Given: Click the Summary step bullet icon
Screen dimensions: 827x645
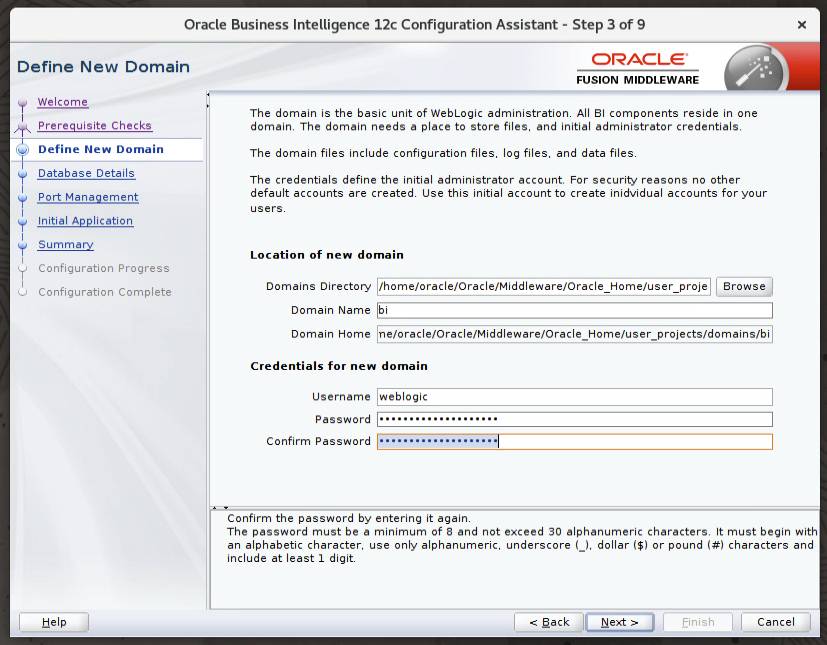Looking at the screenshot, I should [x=22, y=245].
